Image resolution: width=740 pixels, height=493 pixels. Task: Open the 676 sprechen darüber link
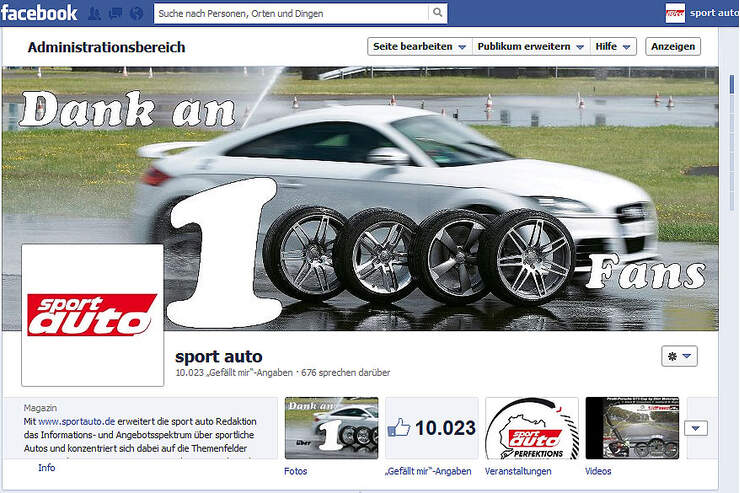tap(345, 373)
